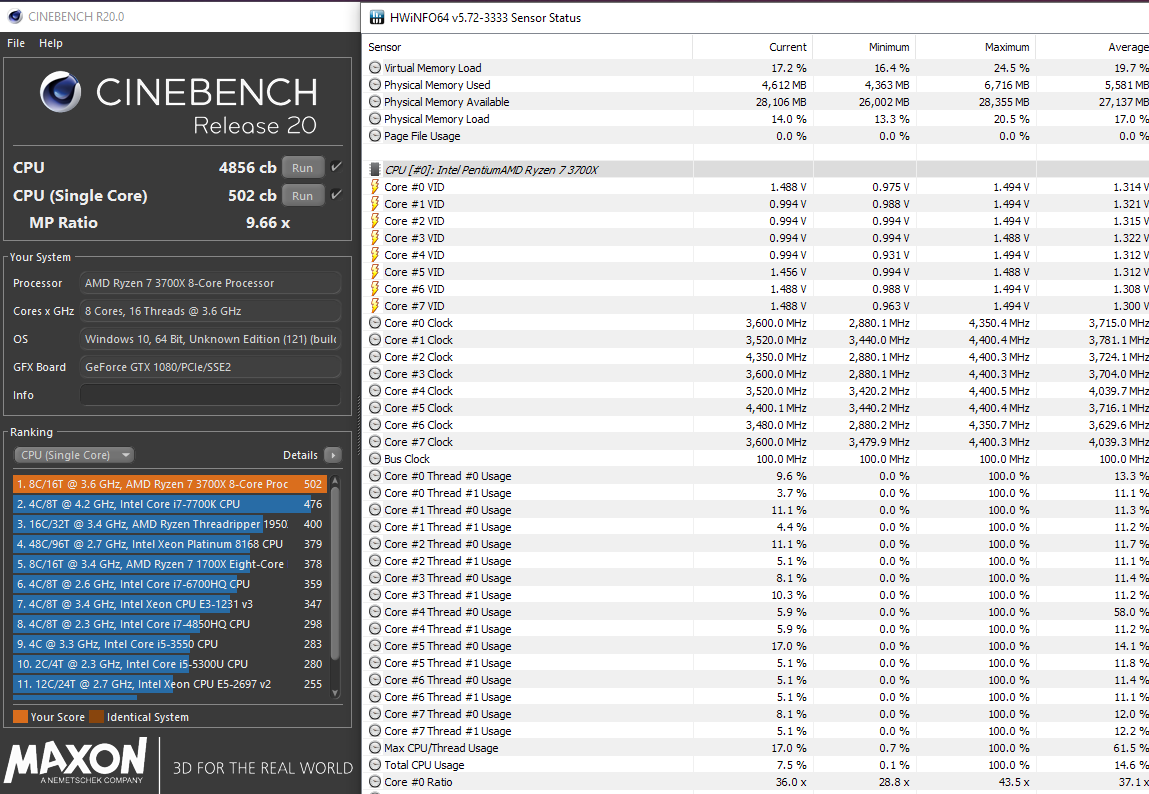The width and height of the screenshot is (1149, 794).
Task: Click the ranking scrollbar down arrow
Action: coord(336,693)
